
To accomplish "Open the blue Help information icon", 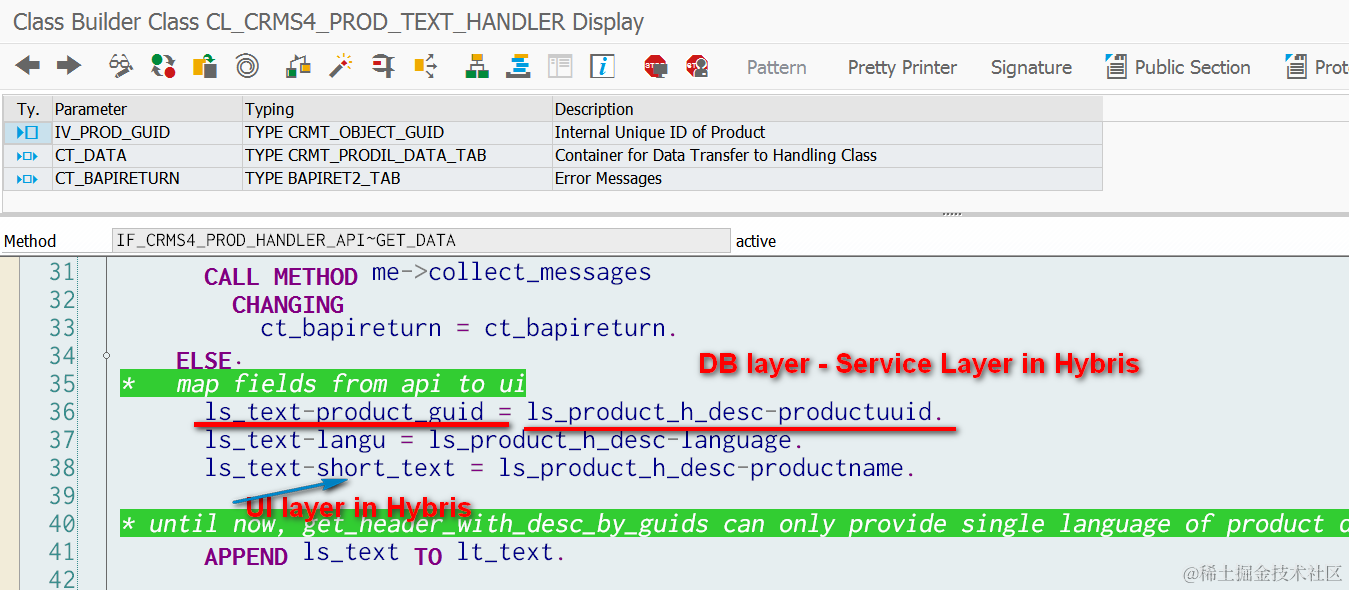I will point(602,67).
